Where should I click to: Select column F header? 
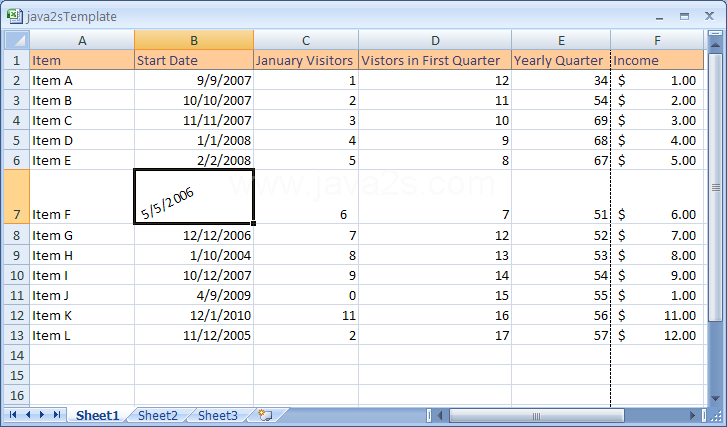[657, 40]
